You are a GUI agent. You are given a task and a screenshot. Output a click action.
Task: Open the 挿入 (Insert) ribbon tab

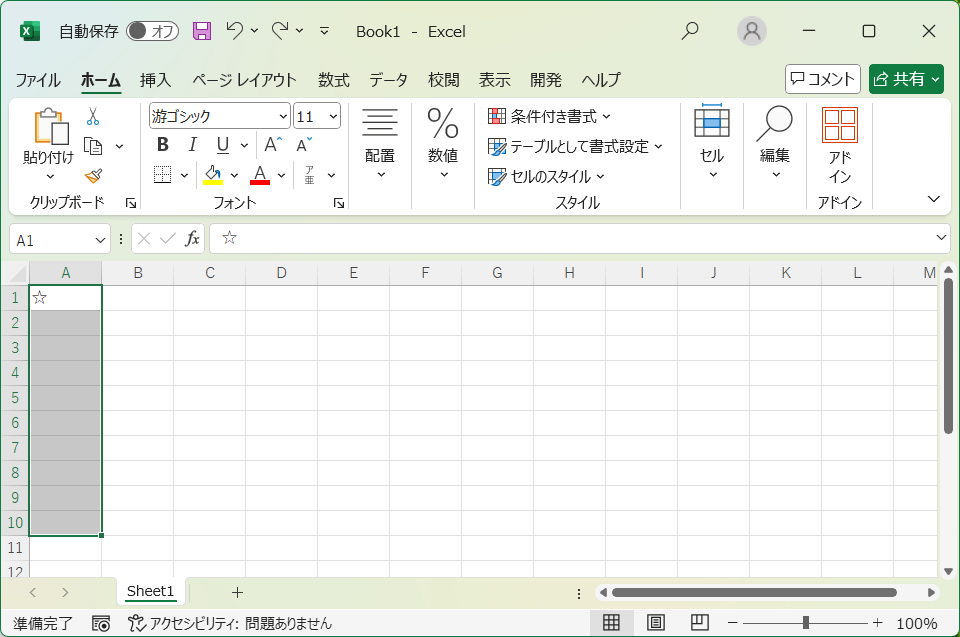click(155, 80)
